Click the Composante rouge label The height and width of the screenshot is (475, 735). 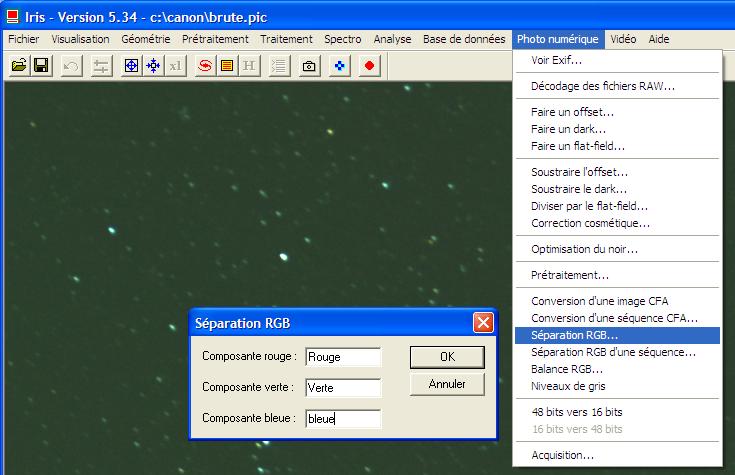point(249,356)
